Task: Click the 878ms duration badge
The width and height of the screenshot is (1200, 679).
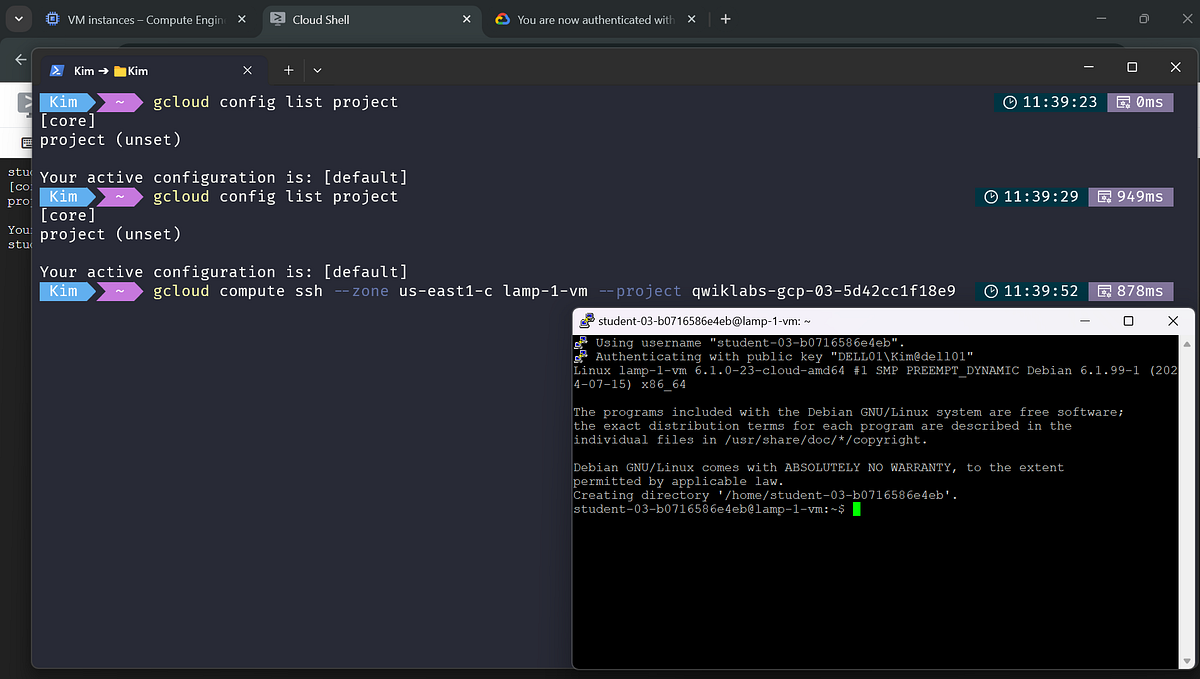Action: [1131, 291]
